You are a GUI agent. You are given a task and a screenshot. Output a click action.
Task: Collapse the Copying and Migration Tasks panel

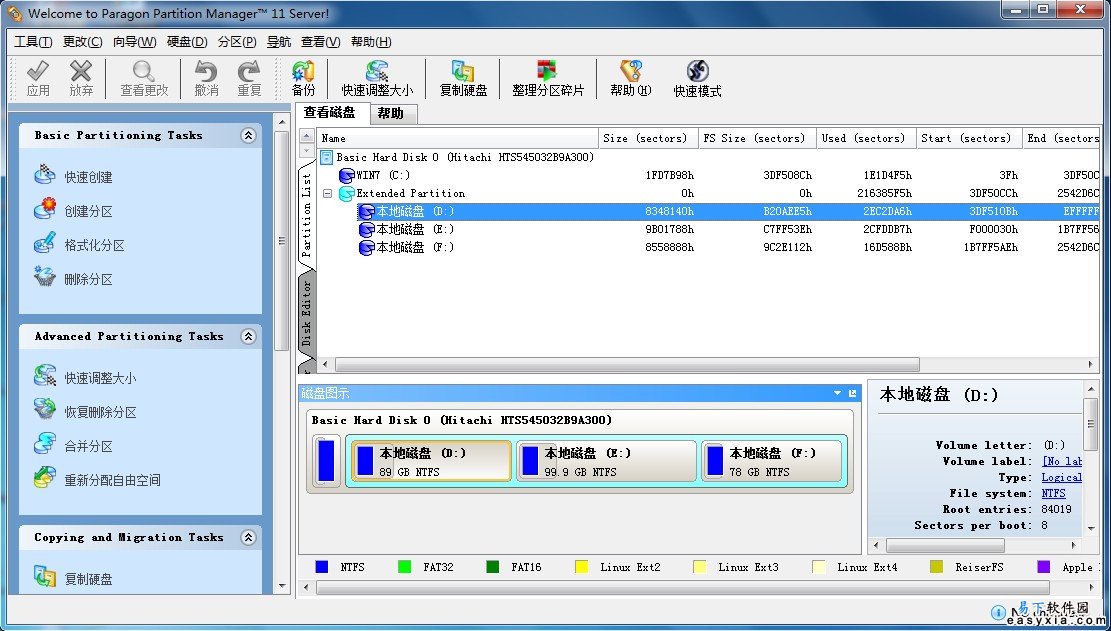[248, 538]
